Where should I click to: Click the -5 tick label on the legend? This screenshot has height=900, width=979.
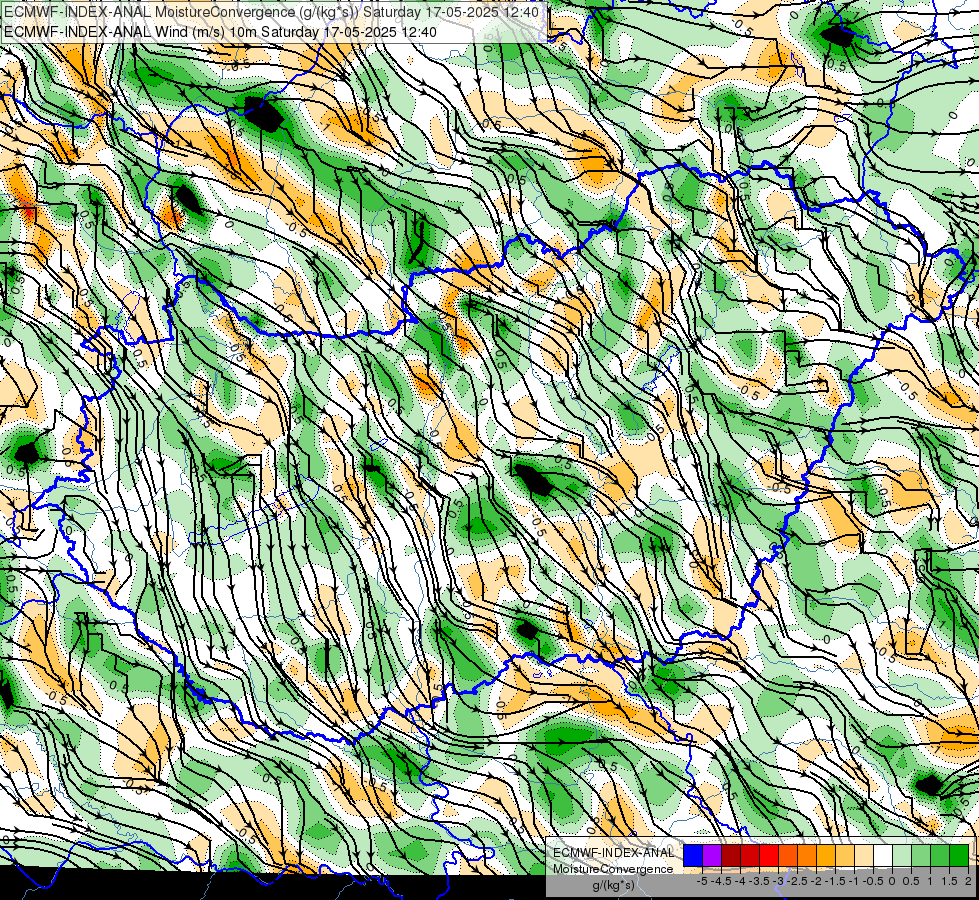[x=702, y=881]
